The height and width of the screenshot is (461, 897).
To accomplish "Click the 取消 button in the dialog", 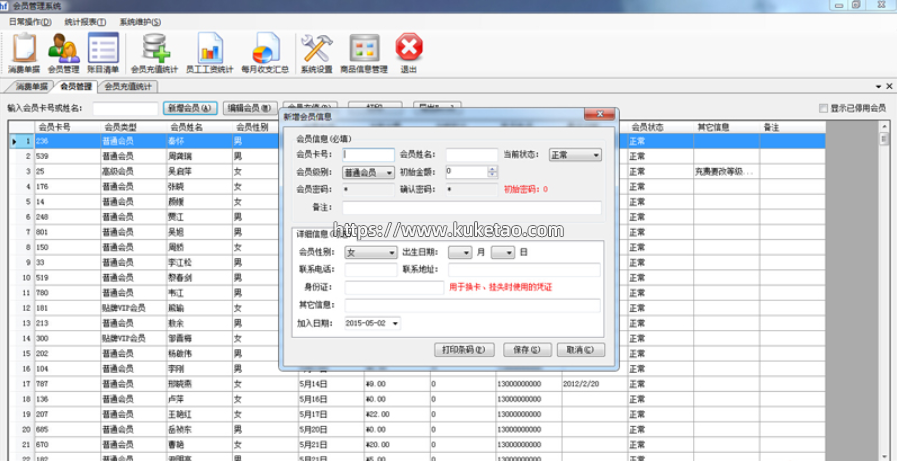I will tap(580, 349).
